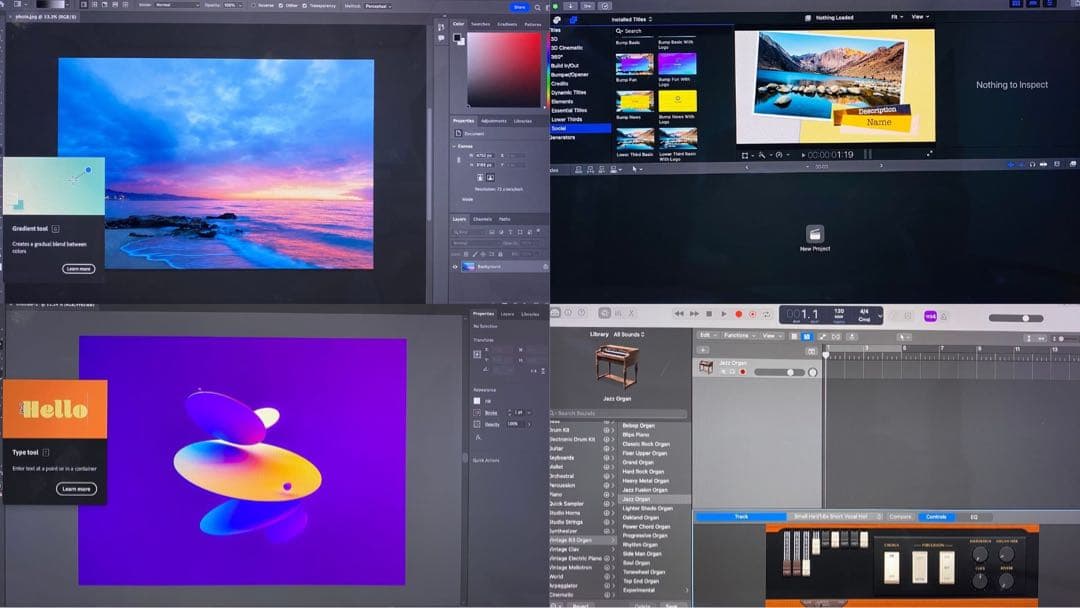Enable cycle mode in Logic's transport
Viewport: 1080px width, 608px height.
pos(767,314)
